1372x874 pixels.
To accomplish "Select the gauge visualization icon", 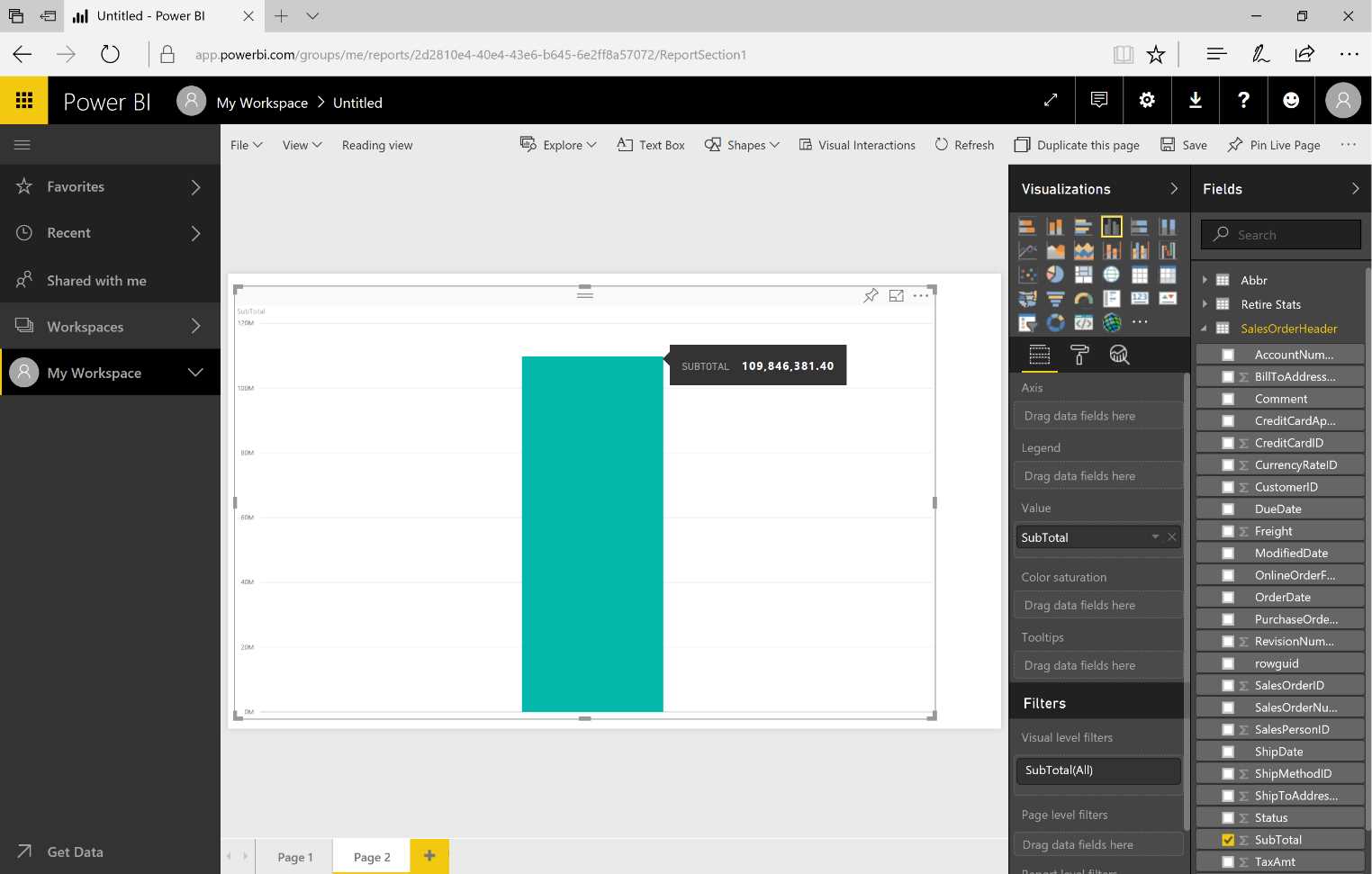I will point(1083,298).
